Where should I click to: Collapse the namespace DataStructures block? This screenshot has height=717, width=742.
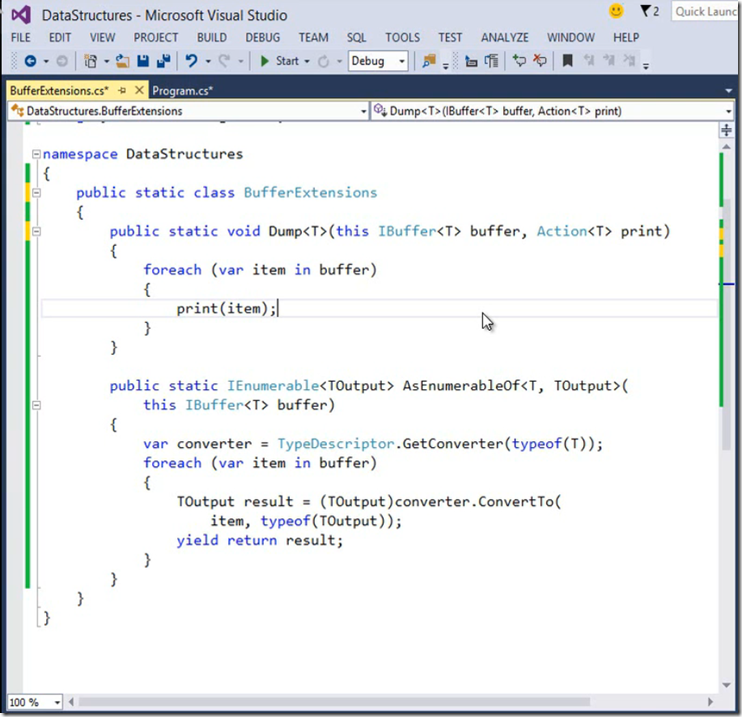tap(36, 154)
